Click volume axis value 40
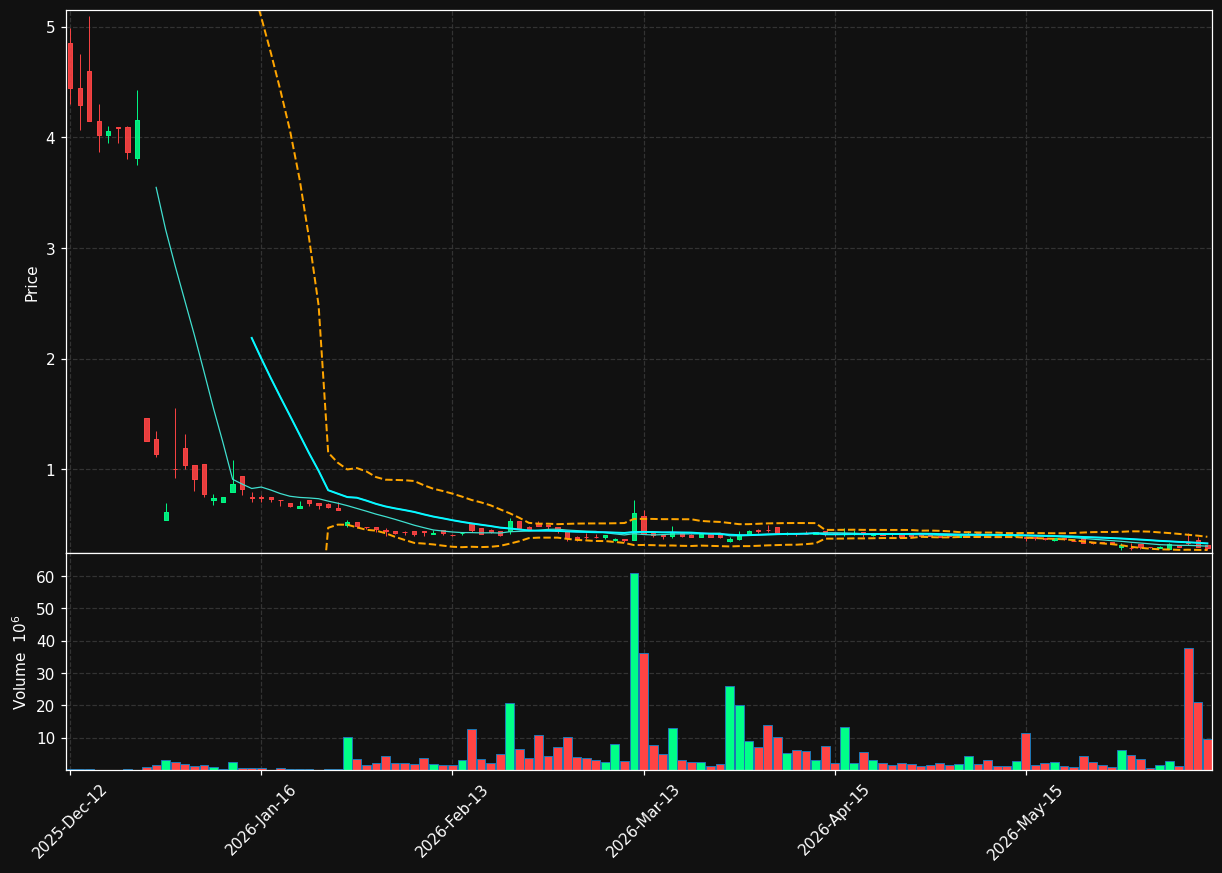 46,641
